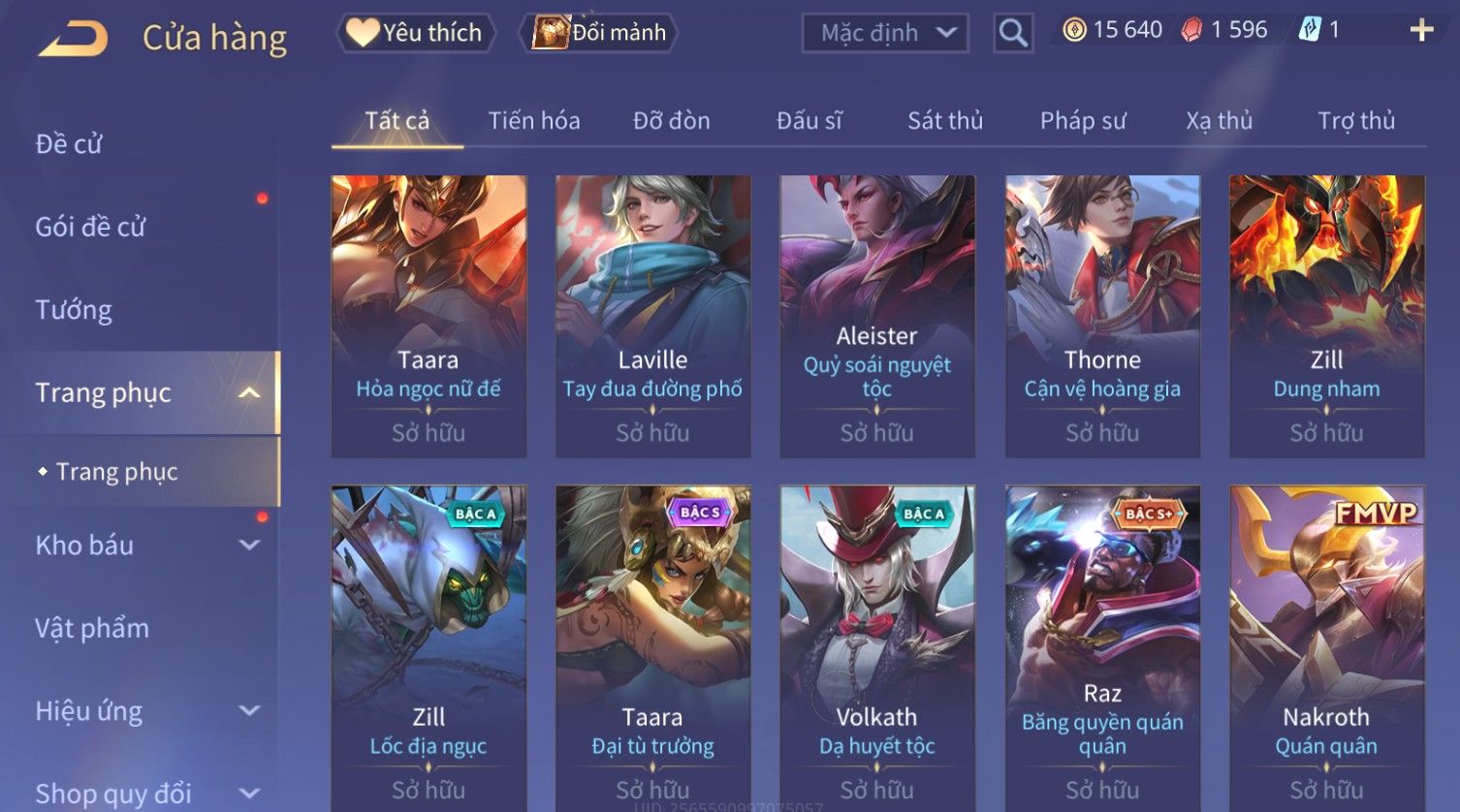Open Tướng in the sidebar

click(74, 310)
